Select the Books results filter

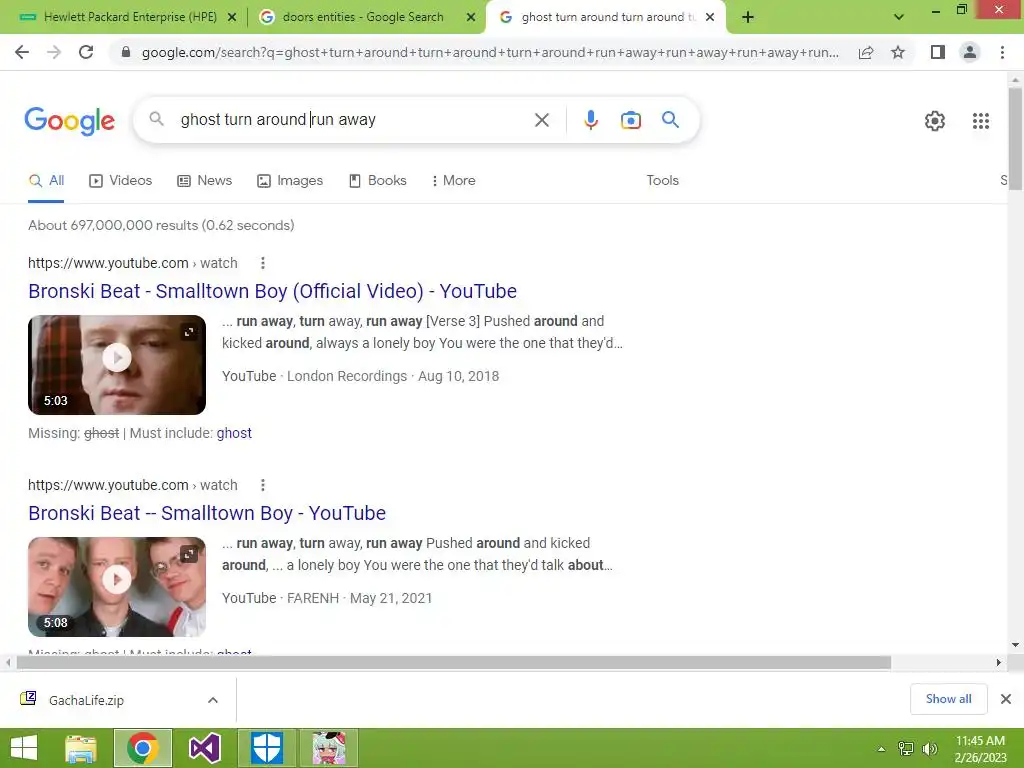coord(377,181)
